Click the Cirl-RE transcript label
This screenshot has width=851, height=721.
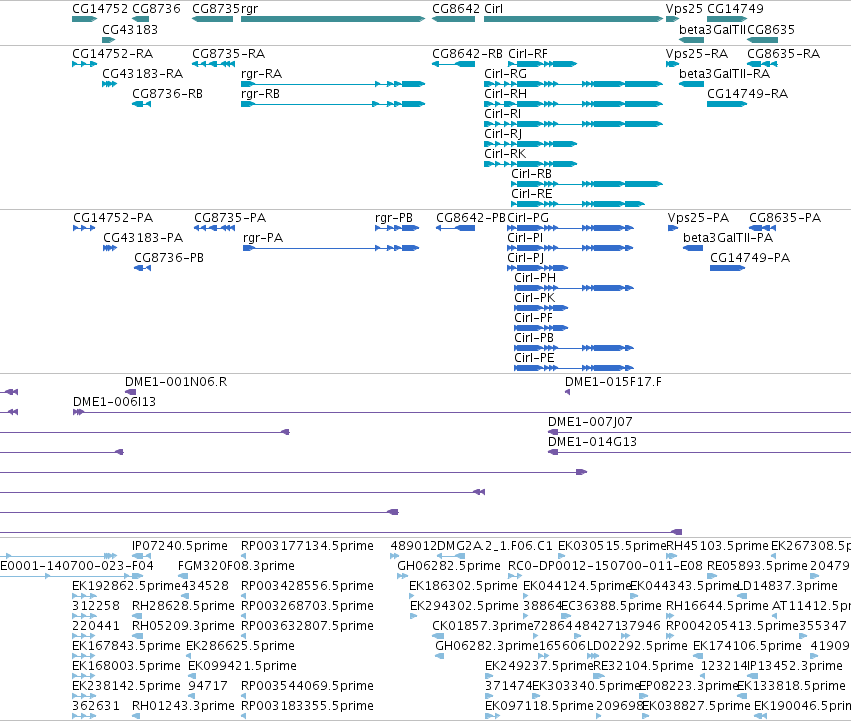pyautogui.click(x=532, y=194)
